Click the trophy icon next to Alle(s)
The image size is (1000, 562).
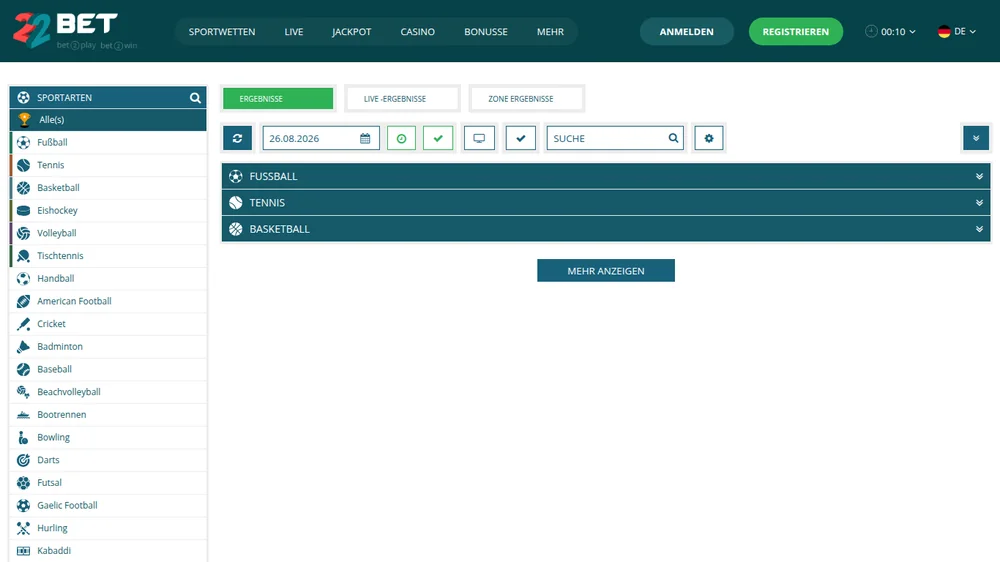point(24,119)
